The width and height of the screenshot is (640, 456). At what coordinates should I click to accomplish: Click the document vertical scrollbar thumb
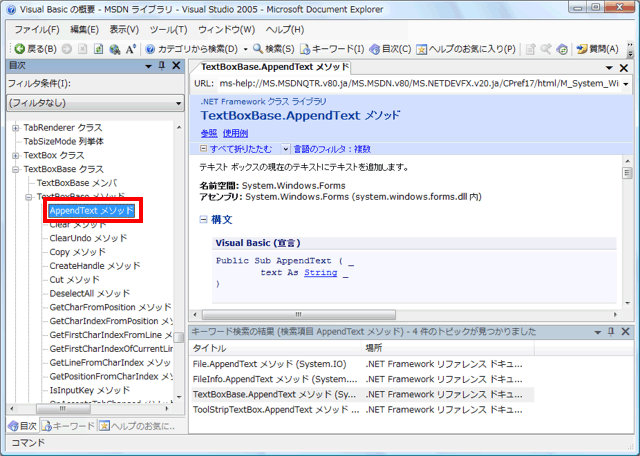(627, 173)
